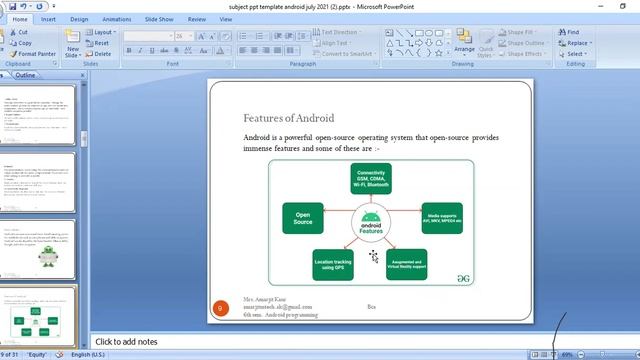This screenshot has height=360, width=640.
Task: Open Change Case dropdown
Action: [x=204, y=51]
